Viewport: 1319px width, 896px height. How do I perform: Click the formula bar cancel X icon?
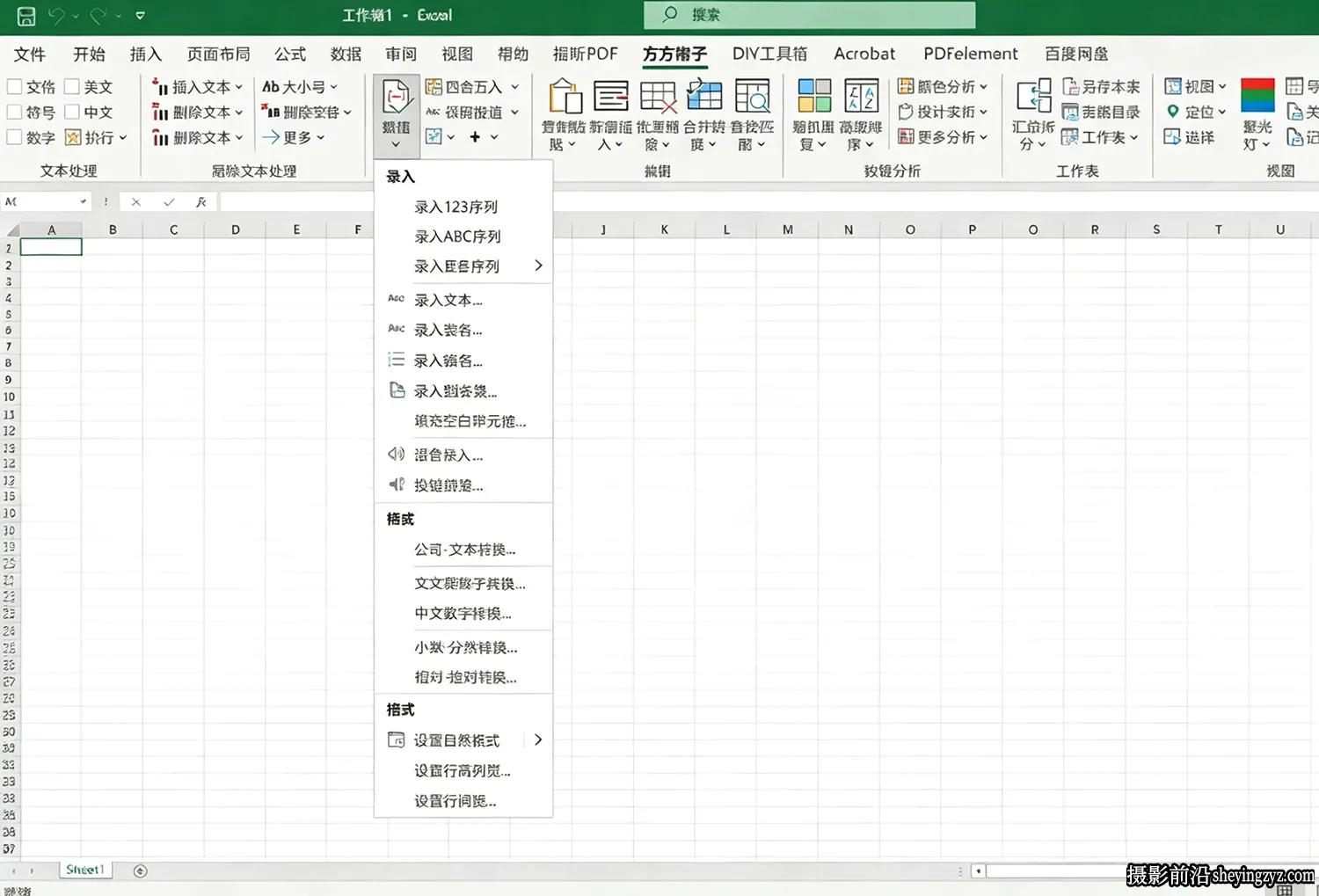pos(135,202)
